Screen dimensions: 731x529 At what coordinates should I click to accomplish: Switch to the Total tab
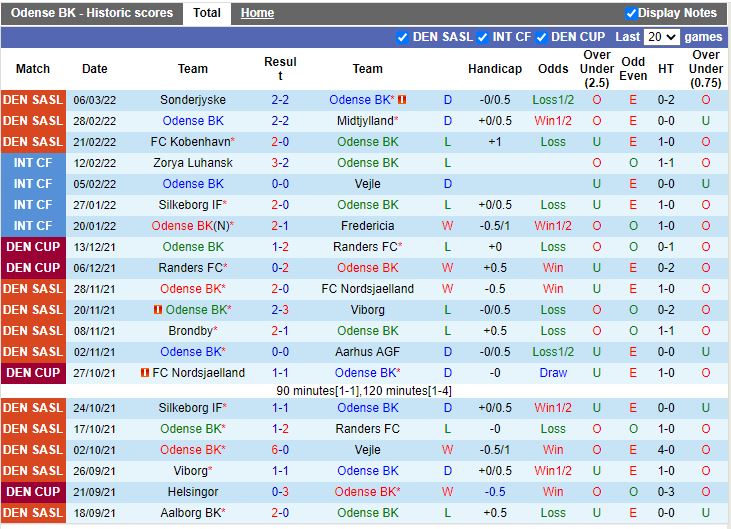tap(207, 13)
